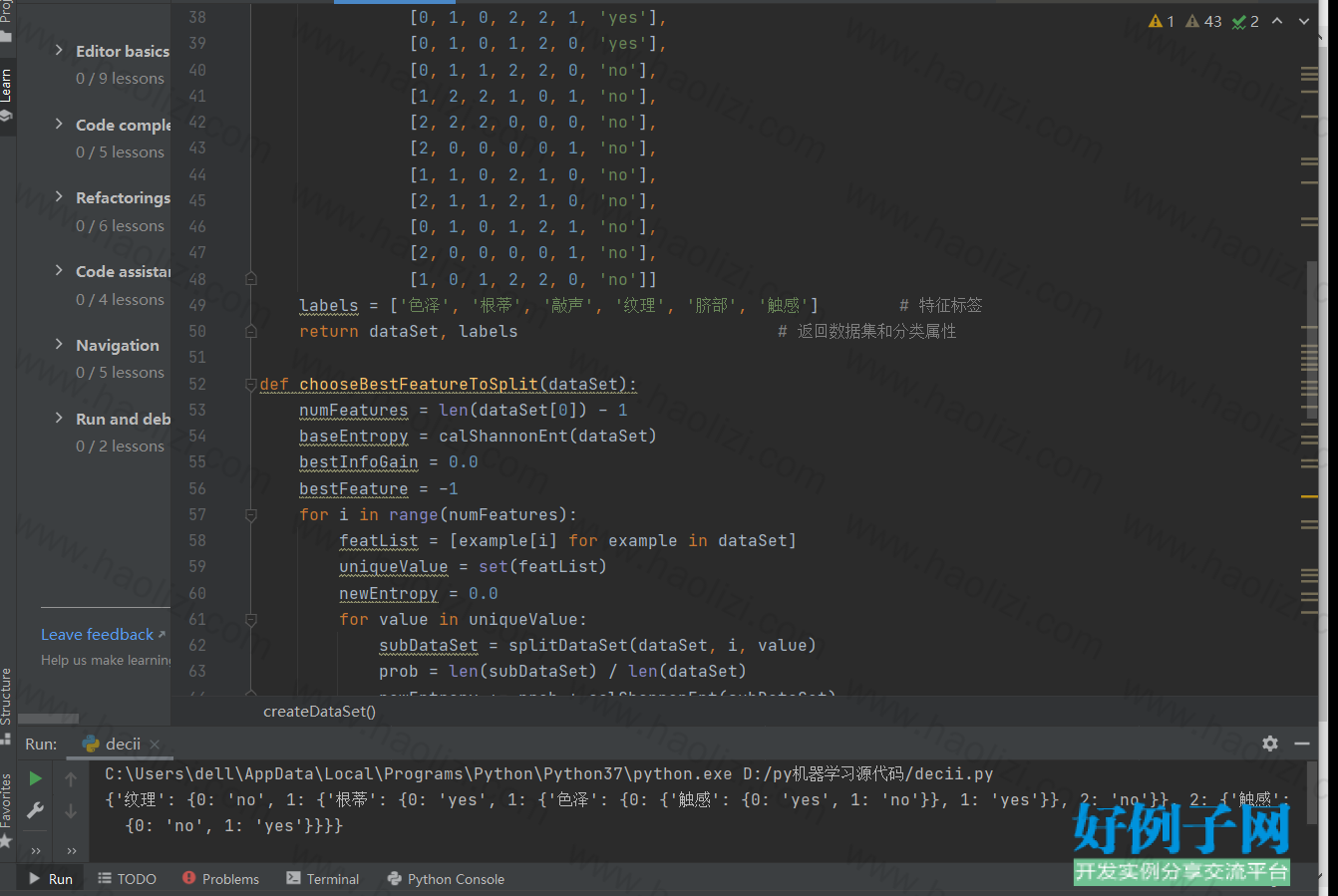The width and height of the screenshot is (1338, 896).
Task: Open the Run tool window tab
Action: click(x=51, y=879)
